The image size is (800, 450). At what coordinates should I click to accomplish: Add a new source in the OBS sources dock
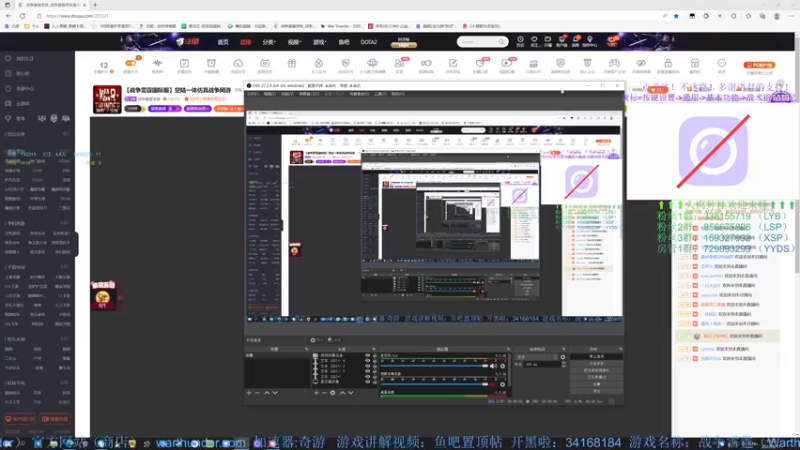coord(316,393)
